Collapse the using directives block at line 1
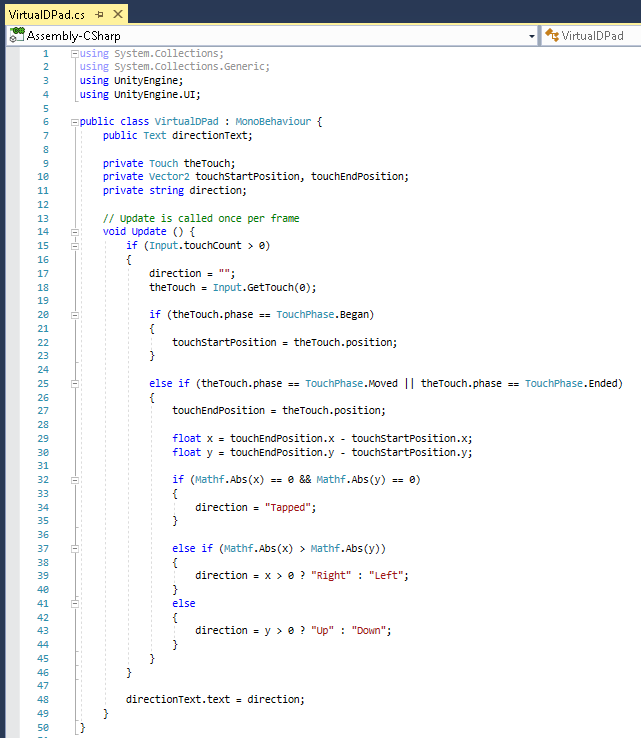Viewport: 641px width, 738px height. pos(74,53)
